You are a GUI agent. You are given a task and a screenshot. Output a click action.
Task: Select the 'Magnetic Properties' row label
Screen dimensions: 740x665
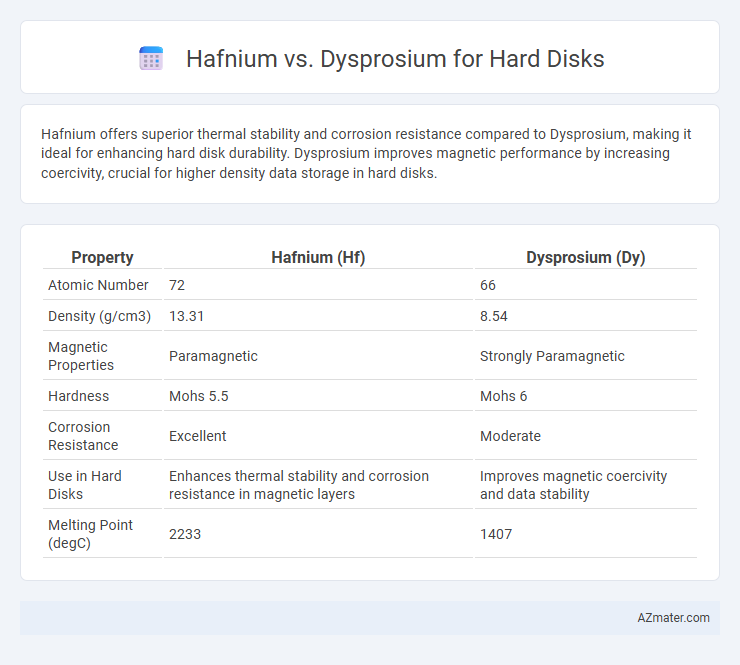[x=81, y=356]
